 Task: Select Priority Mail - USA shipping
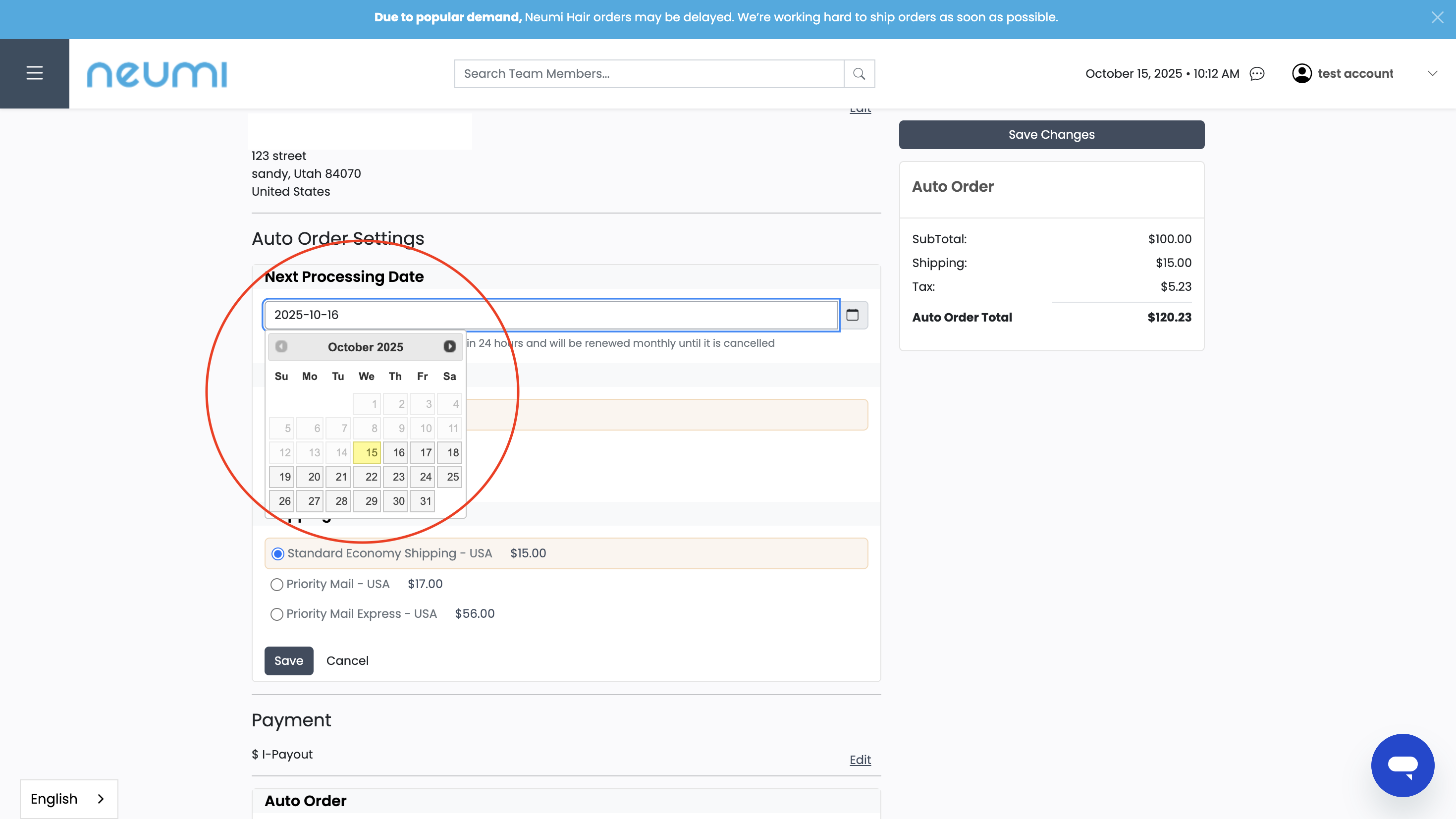(276, 585)
